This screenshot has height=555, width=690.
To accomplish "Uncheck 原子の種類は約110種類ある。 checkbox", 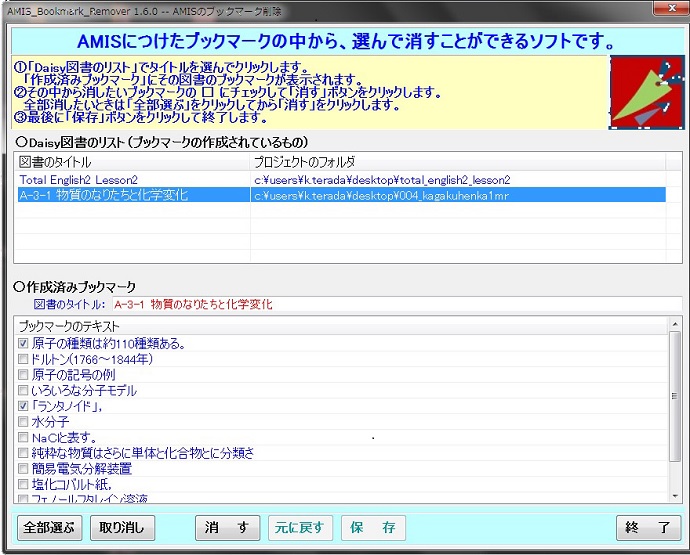I will point(23,343).
